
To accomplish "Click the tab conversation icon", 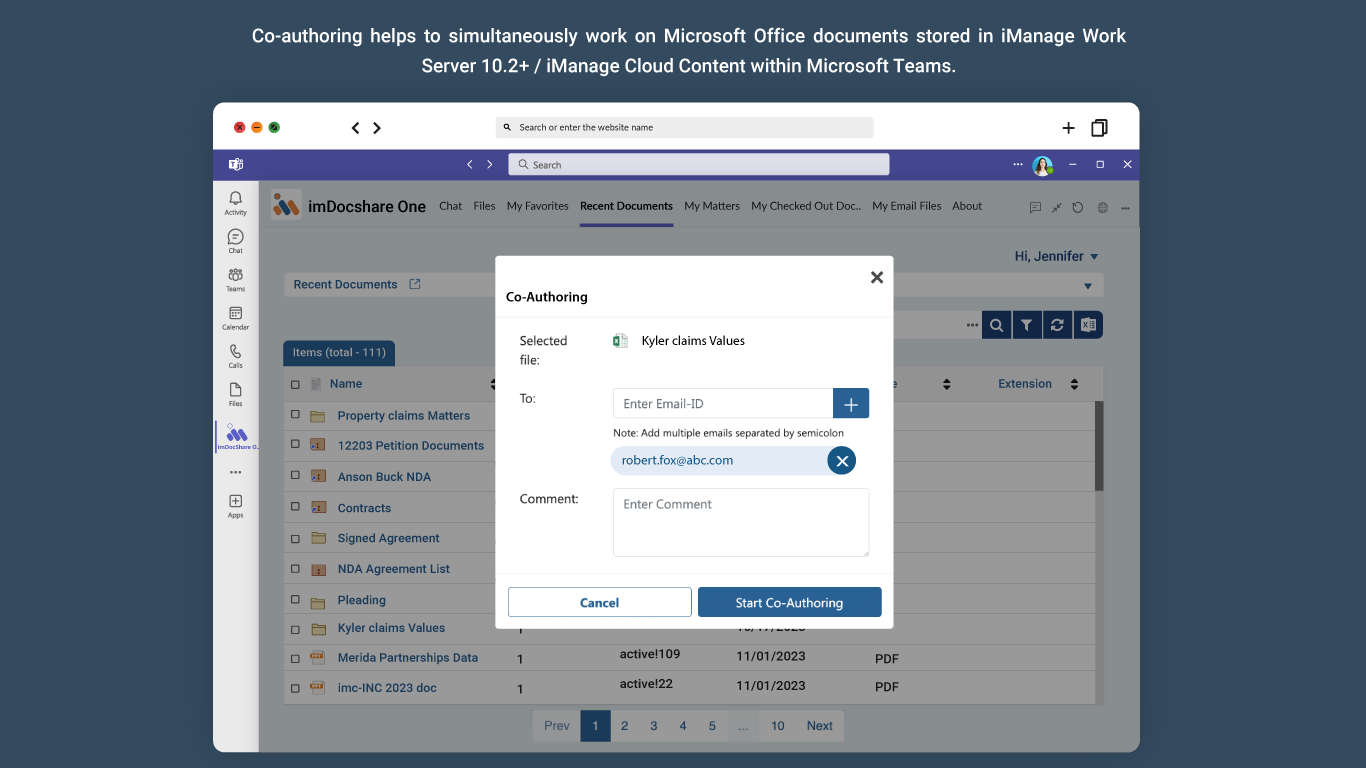I will [1035, 208].
